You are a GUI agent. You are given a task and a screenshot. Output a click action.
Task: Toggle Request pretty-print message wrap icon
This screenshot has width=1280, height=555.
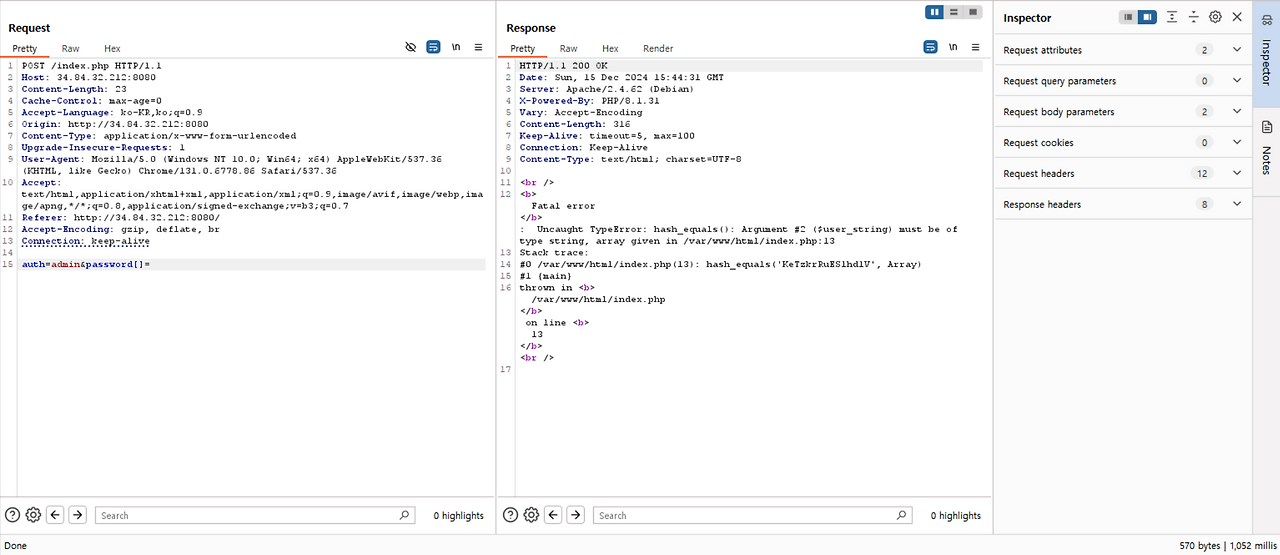pos(433,47)
